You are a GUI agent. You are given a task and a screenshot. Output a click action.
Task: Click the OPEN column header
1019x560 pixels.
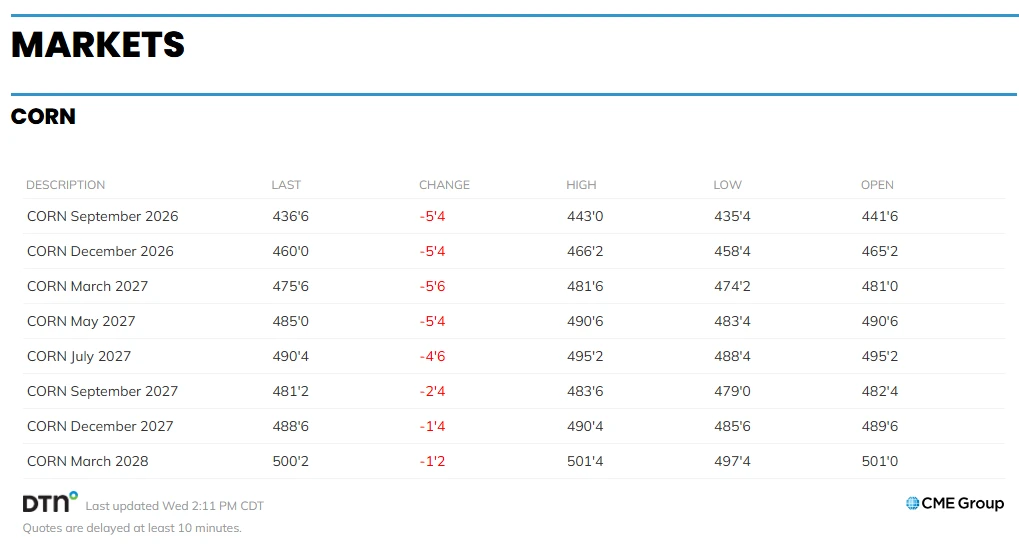(877, 185)
